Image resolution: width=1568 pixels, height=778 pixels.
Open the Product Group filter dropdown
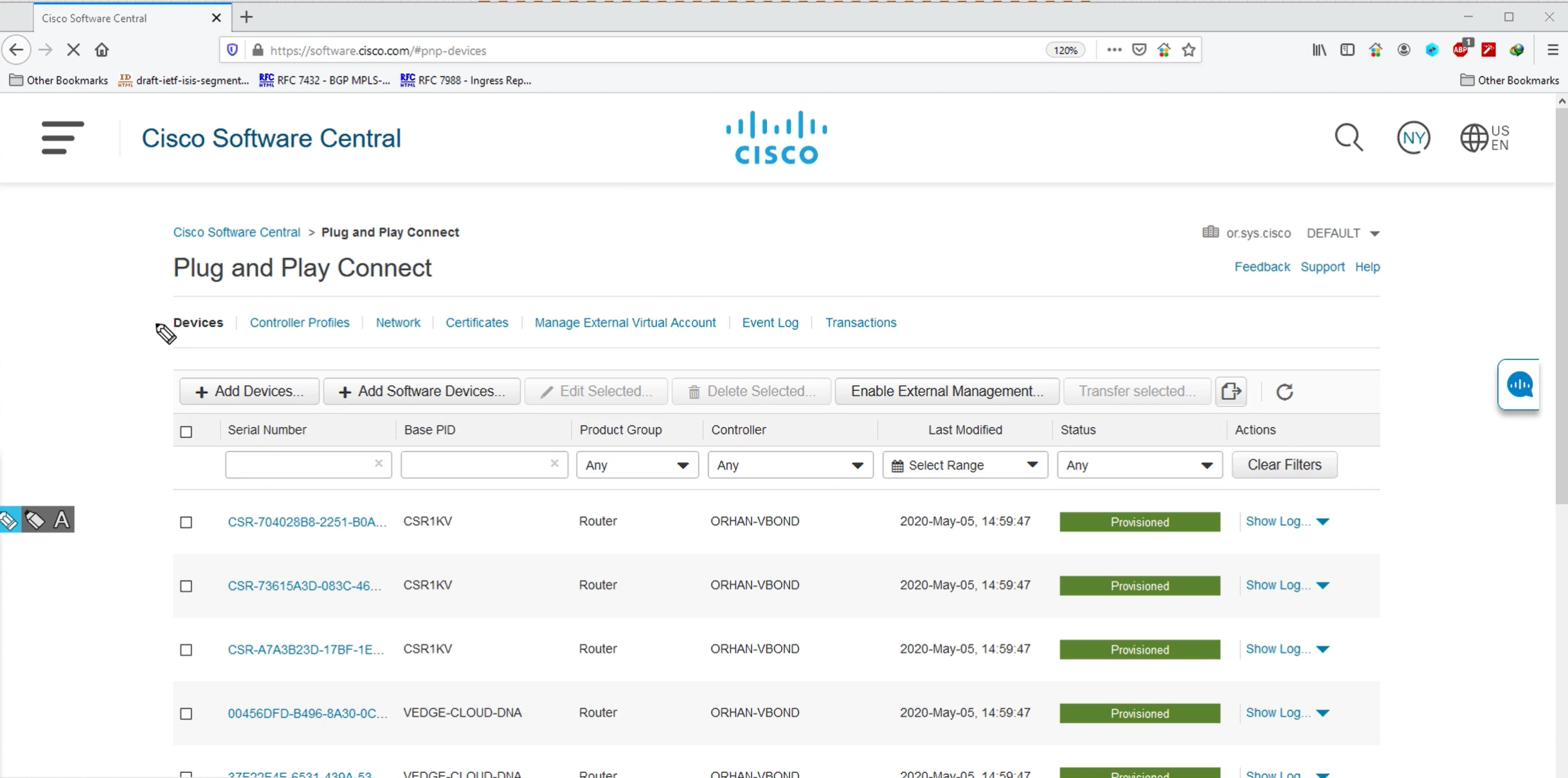point(636,465)
